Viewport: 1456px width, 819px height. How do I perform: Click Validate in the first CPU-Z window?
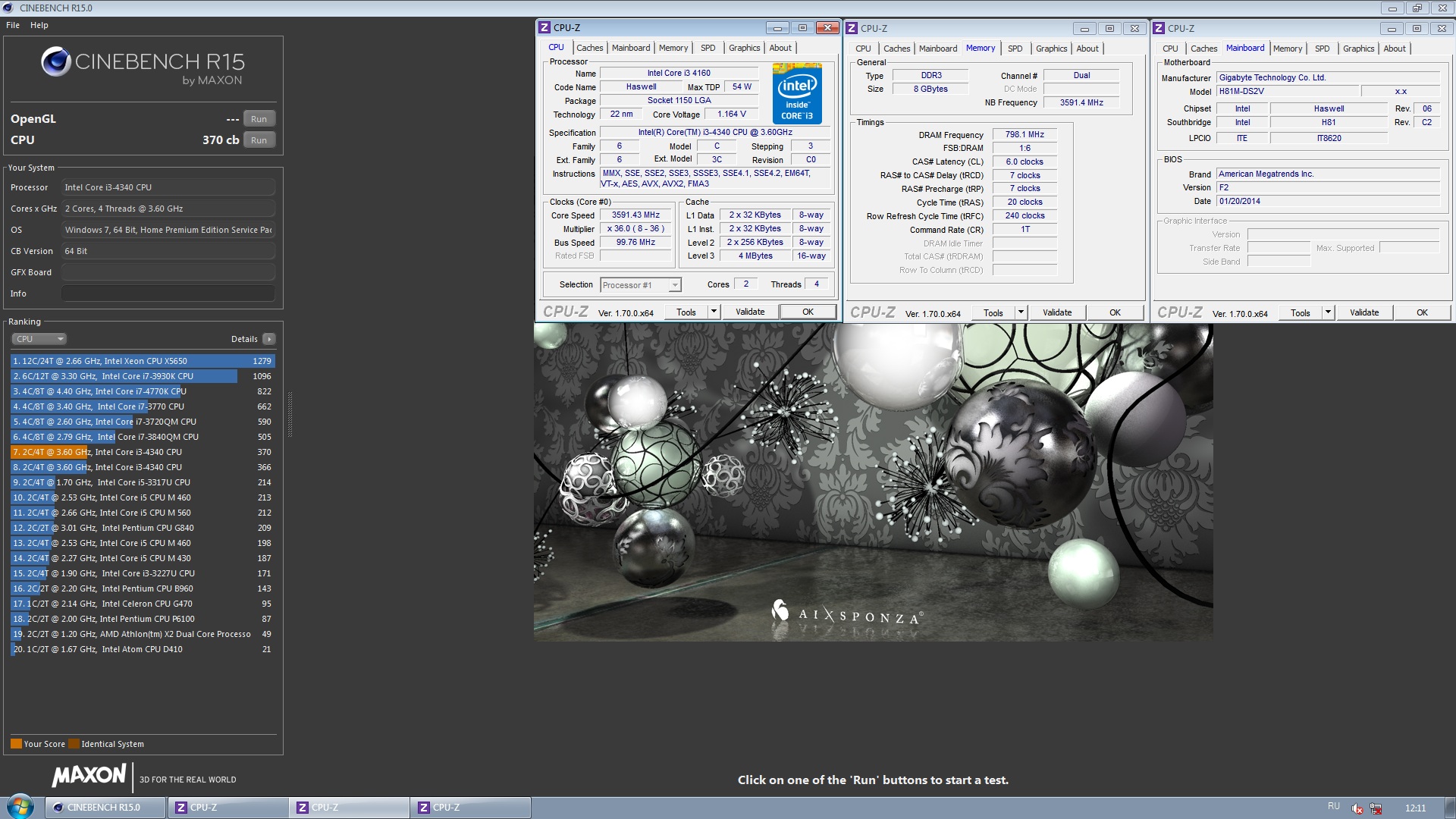pyautogui.click(x=750, y=312)
